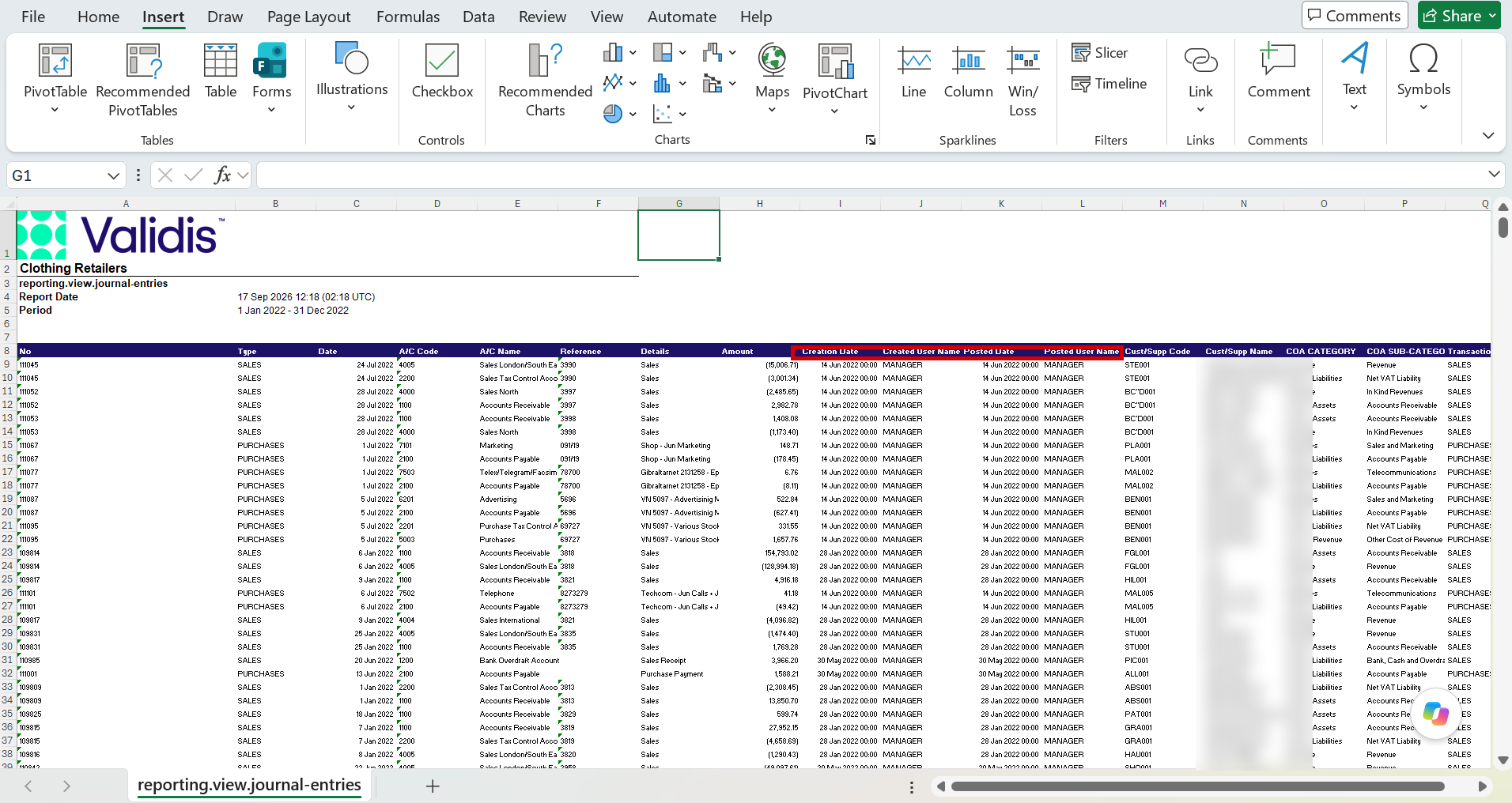Insert a Timeline filter
This screenshot has width=1512, height=803.
[1109, 84]
